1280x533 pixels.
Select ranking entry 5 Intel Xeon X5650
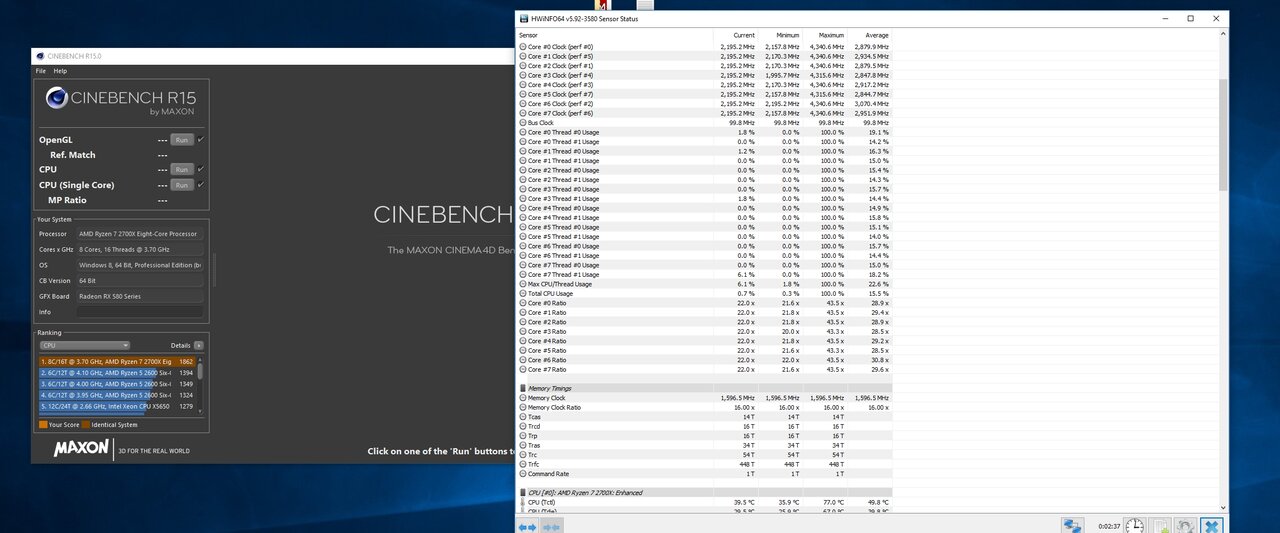pos(116,407)
